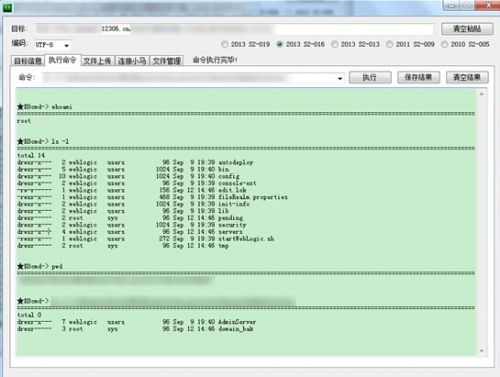Image resolution: width=500 pixels, height=377 pixels.
Task: Focus the 目标 target URL input field
Action: coord(234,29)
